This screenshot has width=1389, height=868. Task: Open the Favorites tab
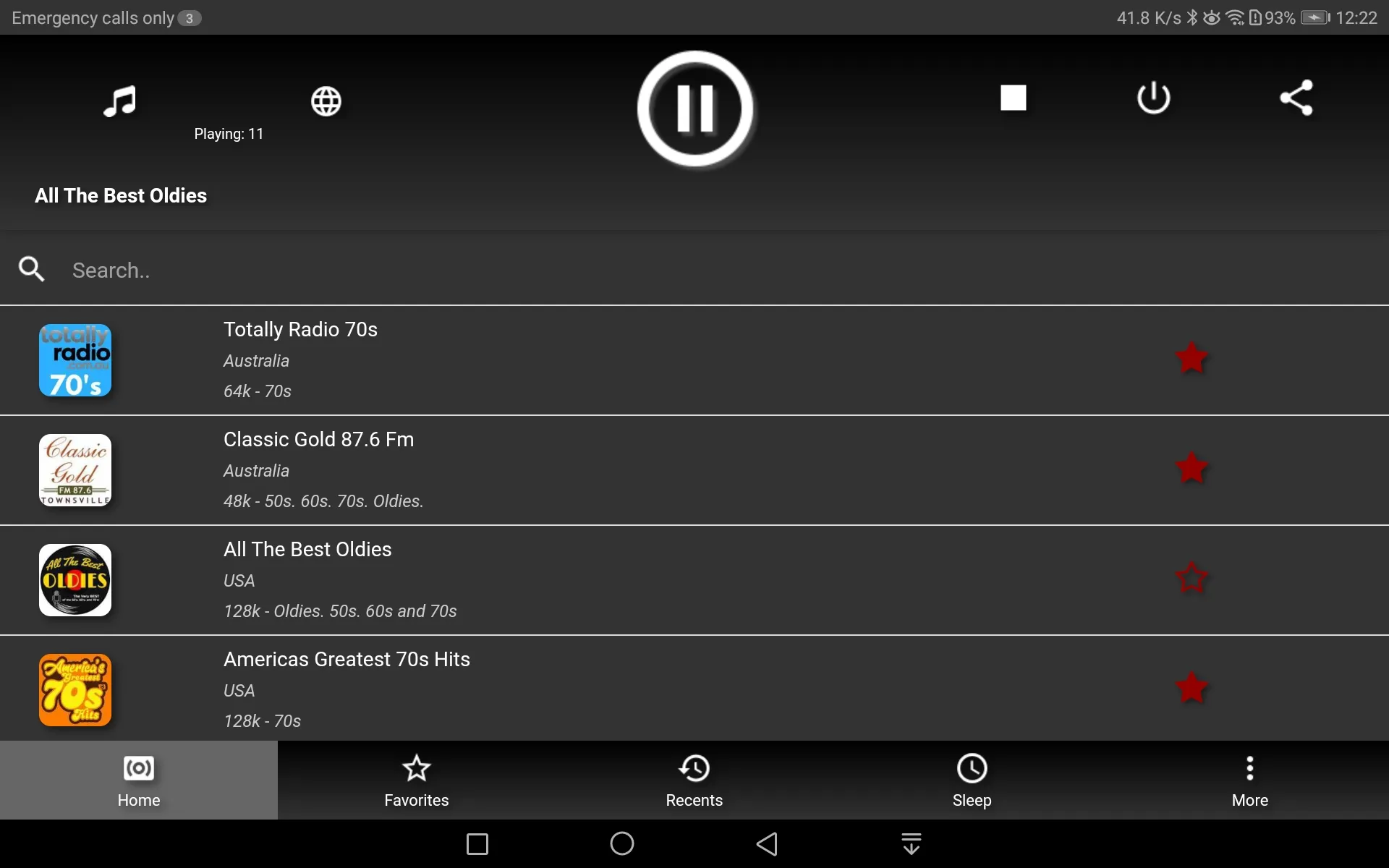tap(416, 780)
